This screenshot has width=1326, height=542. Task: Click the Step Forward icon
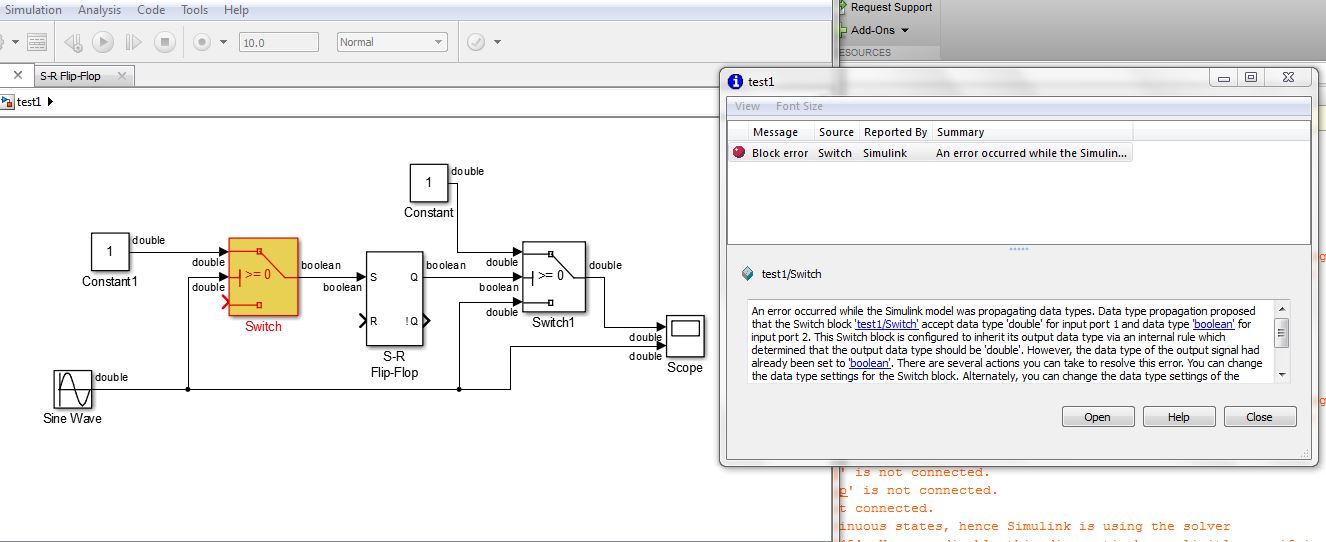134,42
